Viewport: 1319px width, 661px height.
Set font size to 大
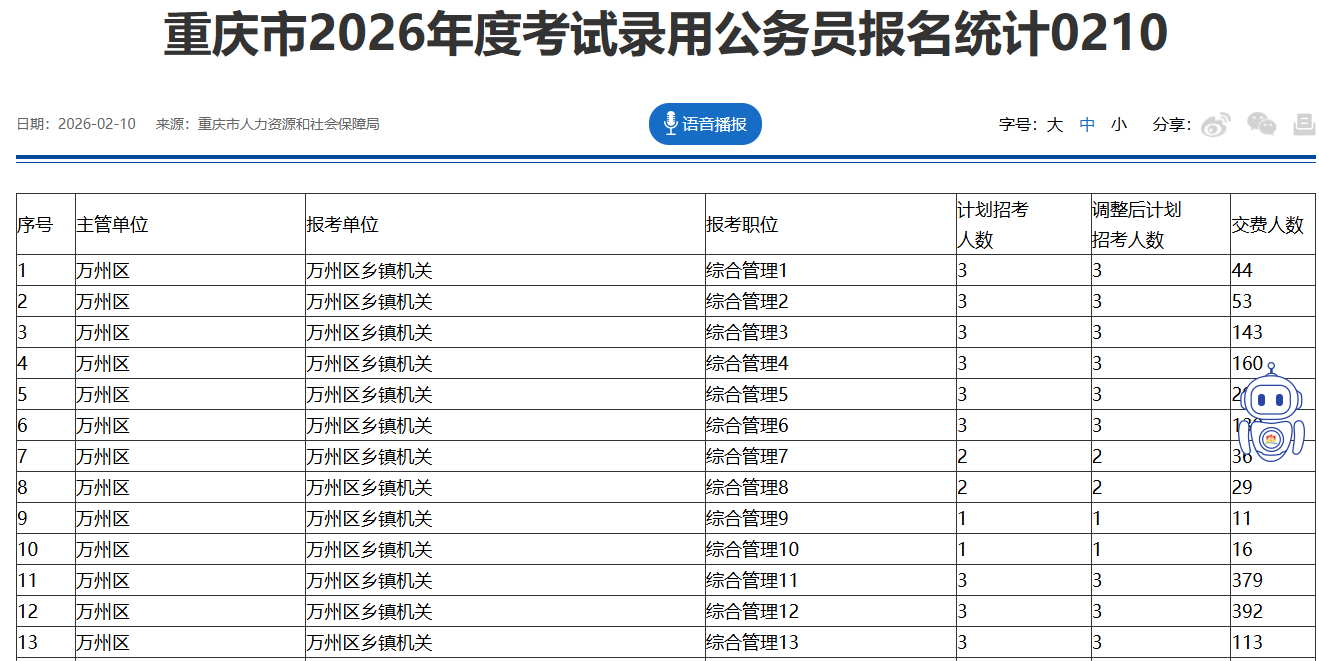point(1055,125)
